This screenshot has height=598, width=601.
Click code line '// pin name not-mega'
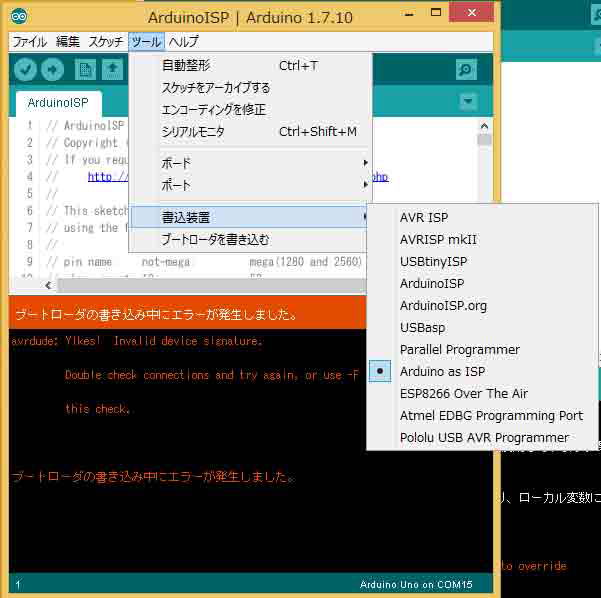pyautogui.click(x=118, y=262)
